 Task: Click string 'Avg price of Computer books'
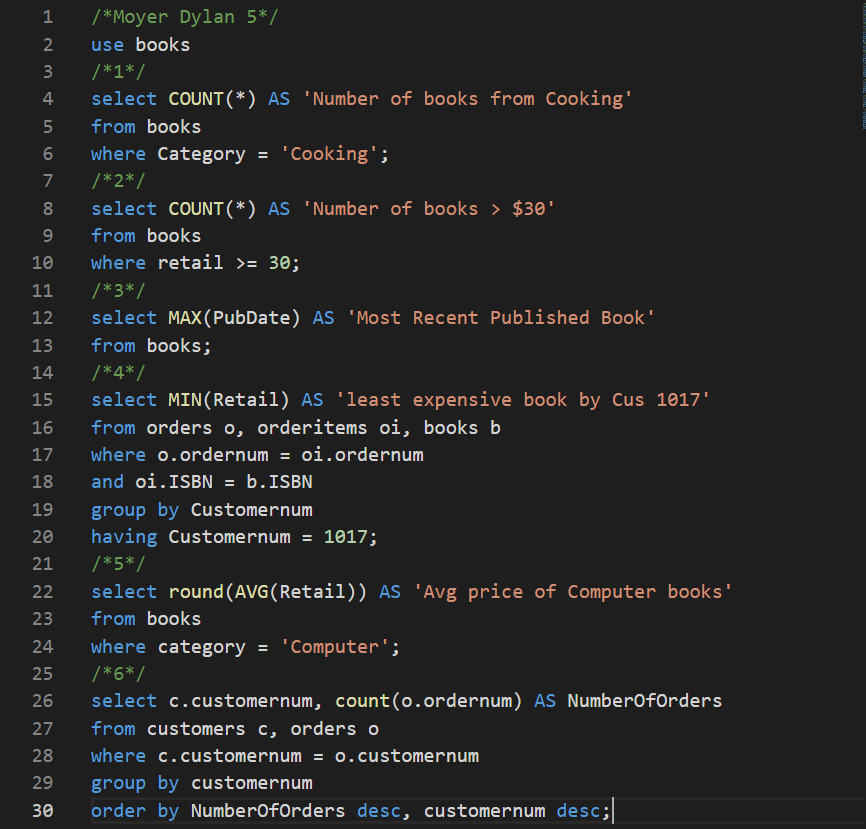click(573, 592)
